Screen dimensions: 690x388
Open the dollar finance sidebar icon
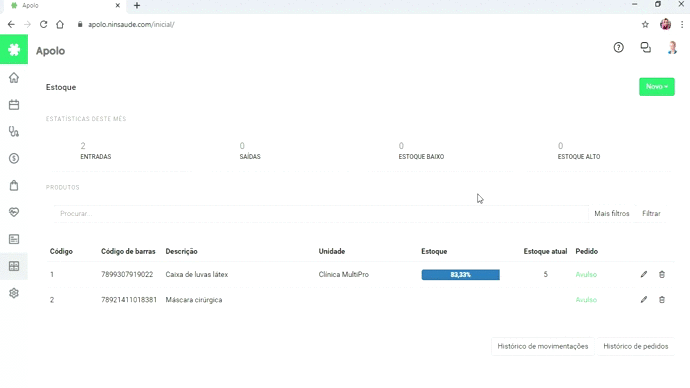[x=14, y=158]
